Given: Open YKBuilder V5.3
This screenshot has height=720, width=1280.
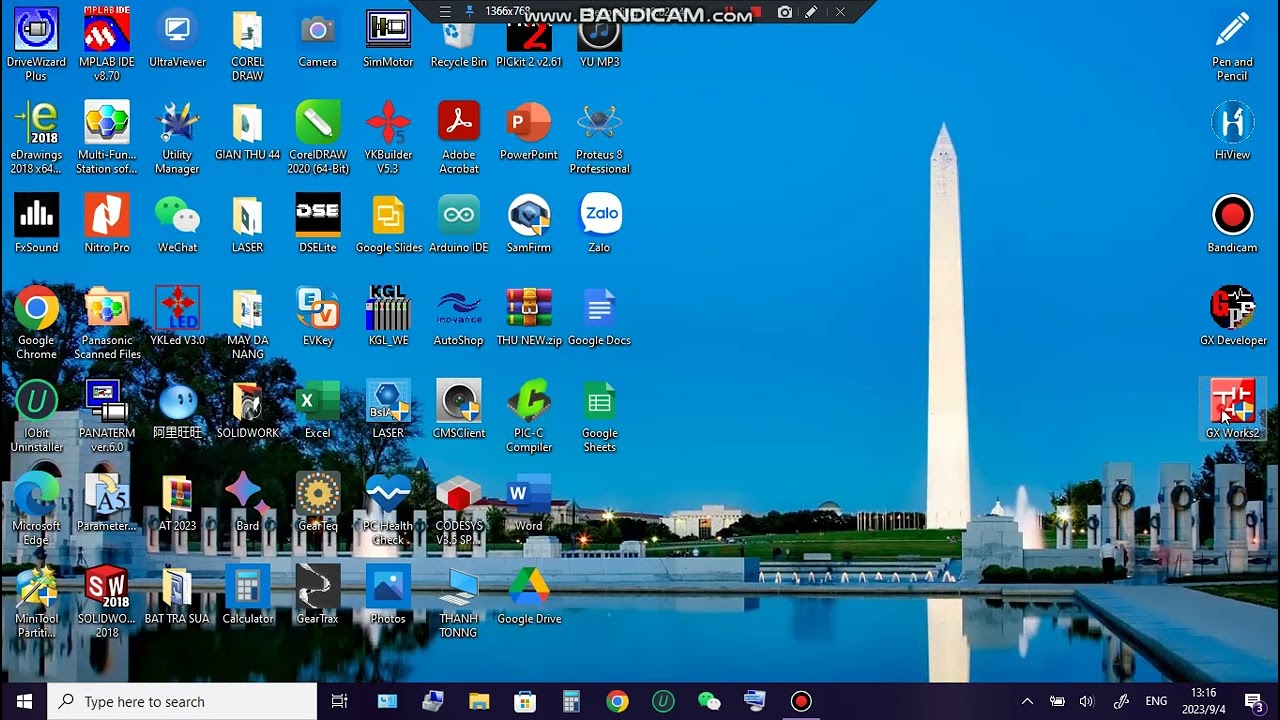Looking at the screenshot, I should coord(388,138).
